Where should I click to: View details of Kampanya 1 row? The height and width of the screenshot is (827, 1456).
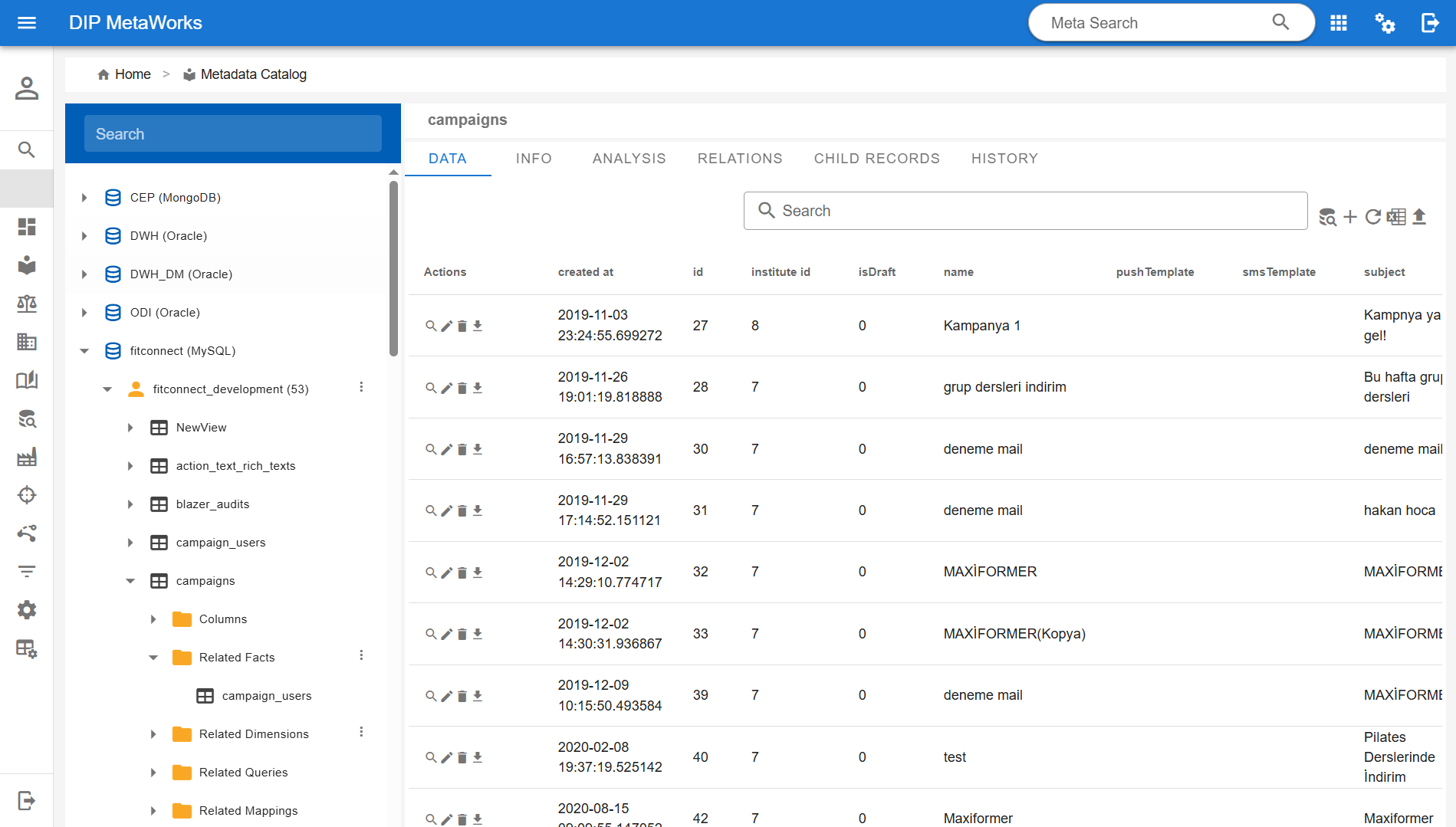point(431,326)
